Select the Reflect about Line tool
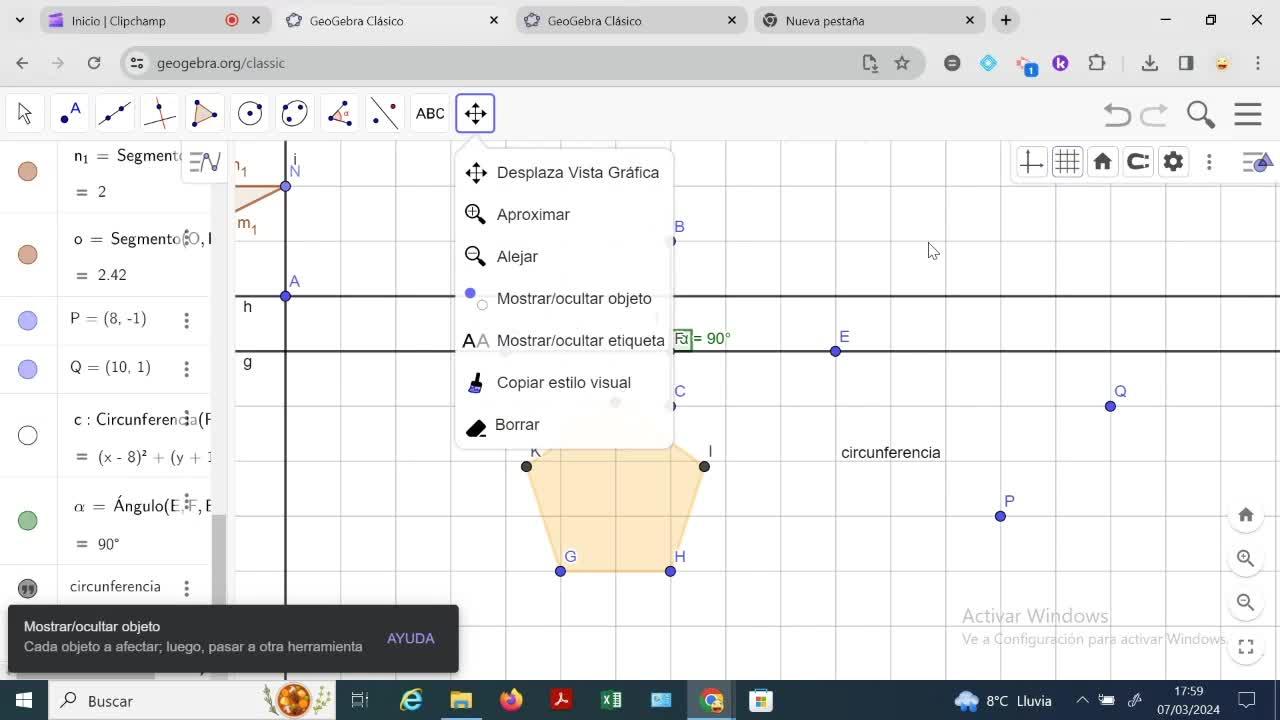 pos(385,114)
